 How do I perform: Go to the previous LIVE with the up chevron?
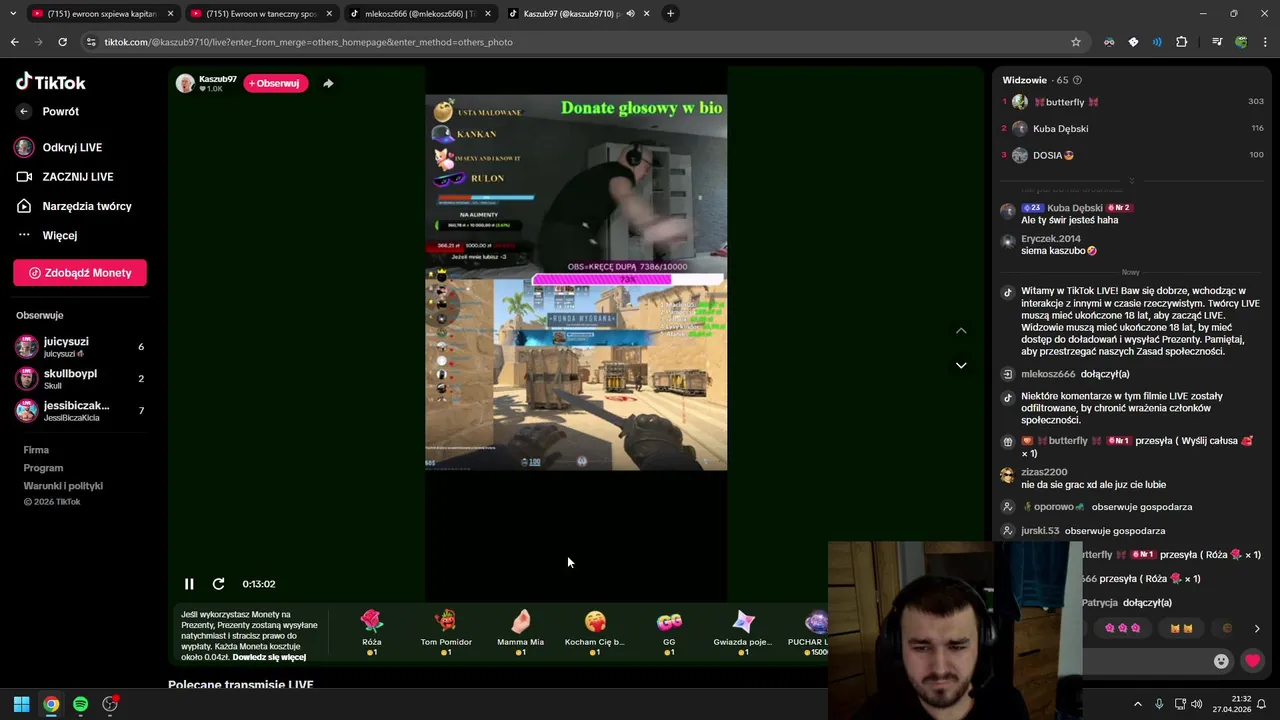(x=961, y=331)
